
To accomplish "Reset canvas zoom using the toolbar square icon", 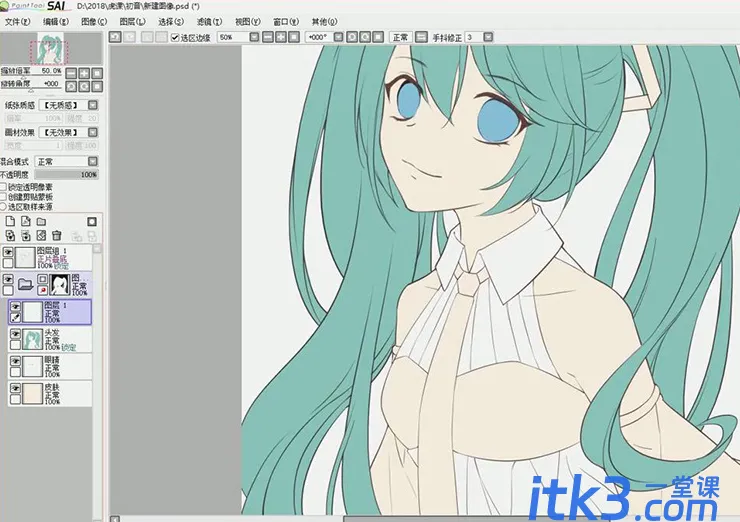I will point(294,37).
